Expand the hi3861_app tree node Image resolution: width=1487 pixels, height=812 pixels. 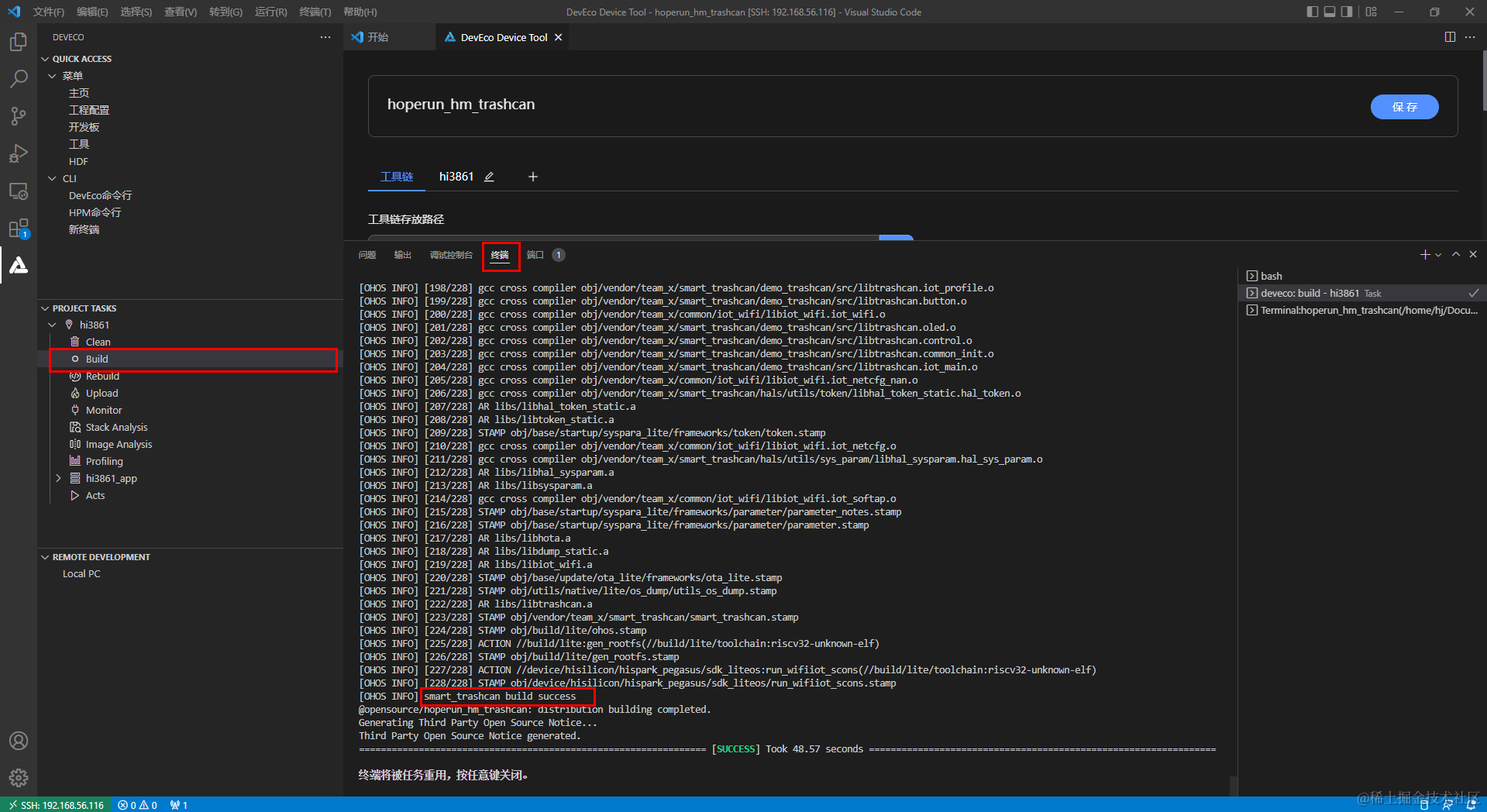point(58,478)
